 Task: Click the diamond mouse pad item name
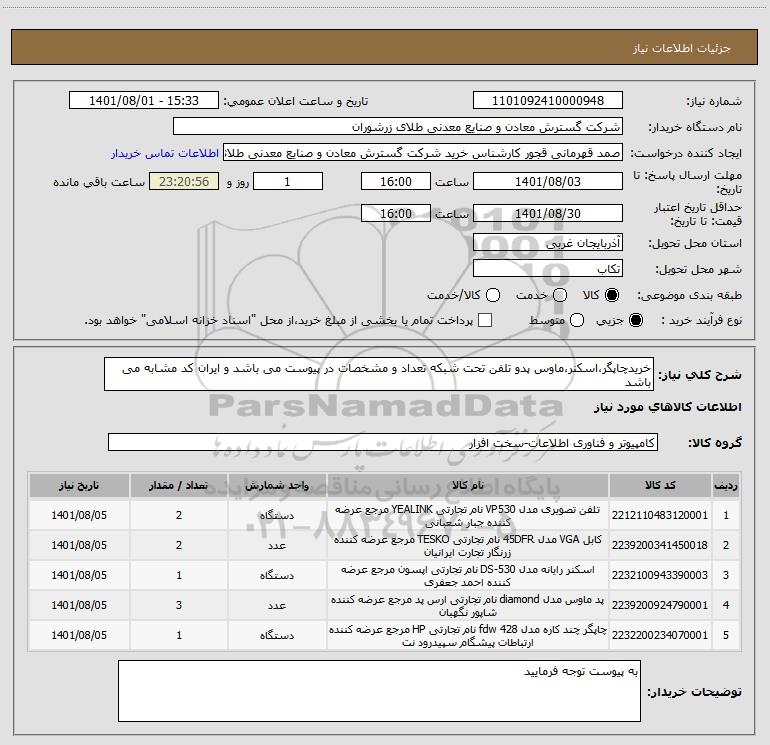[468, 606]
